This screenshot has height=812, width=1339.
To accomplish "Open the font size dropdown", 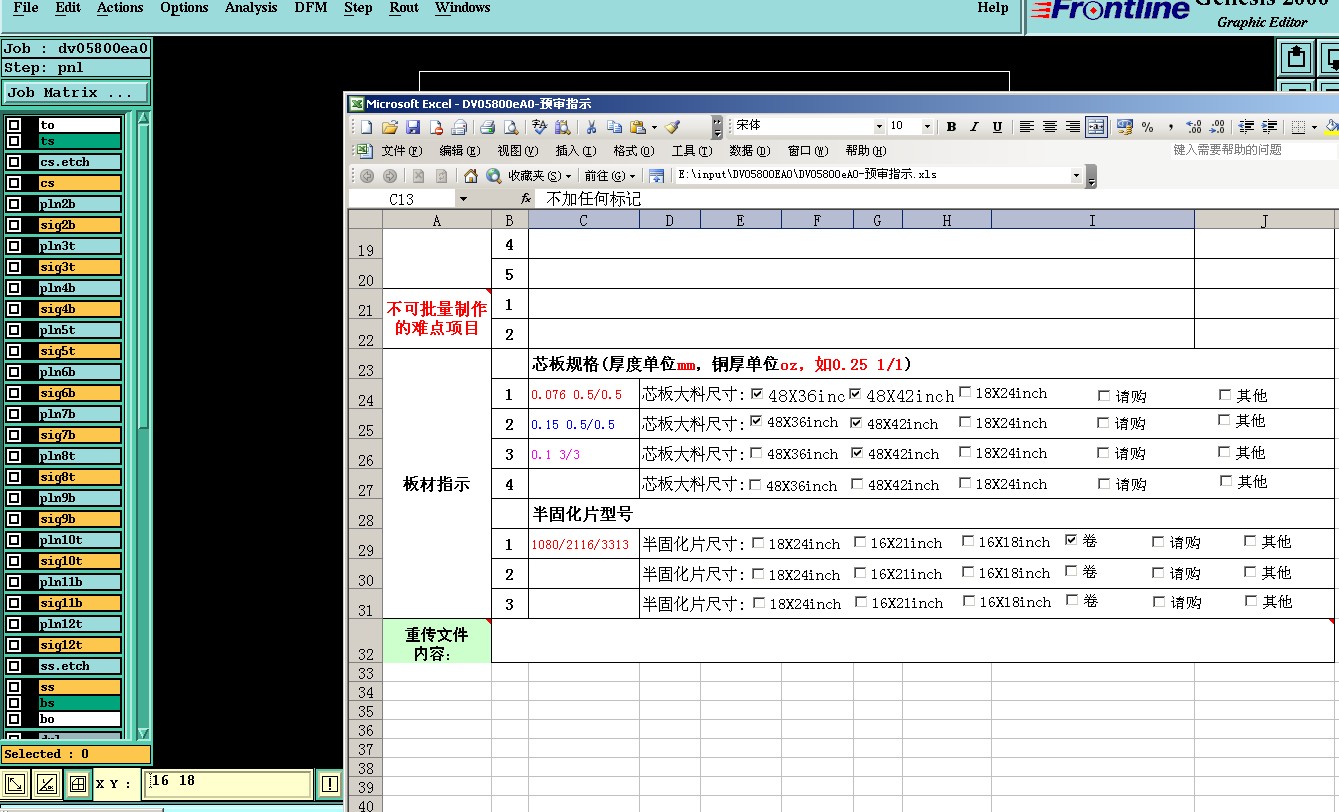I will click(927, 127).
